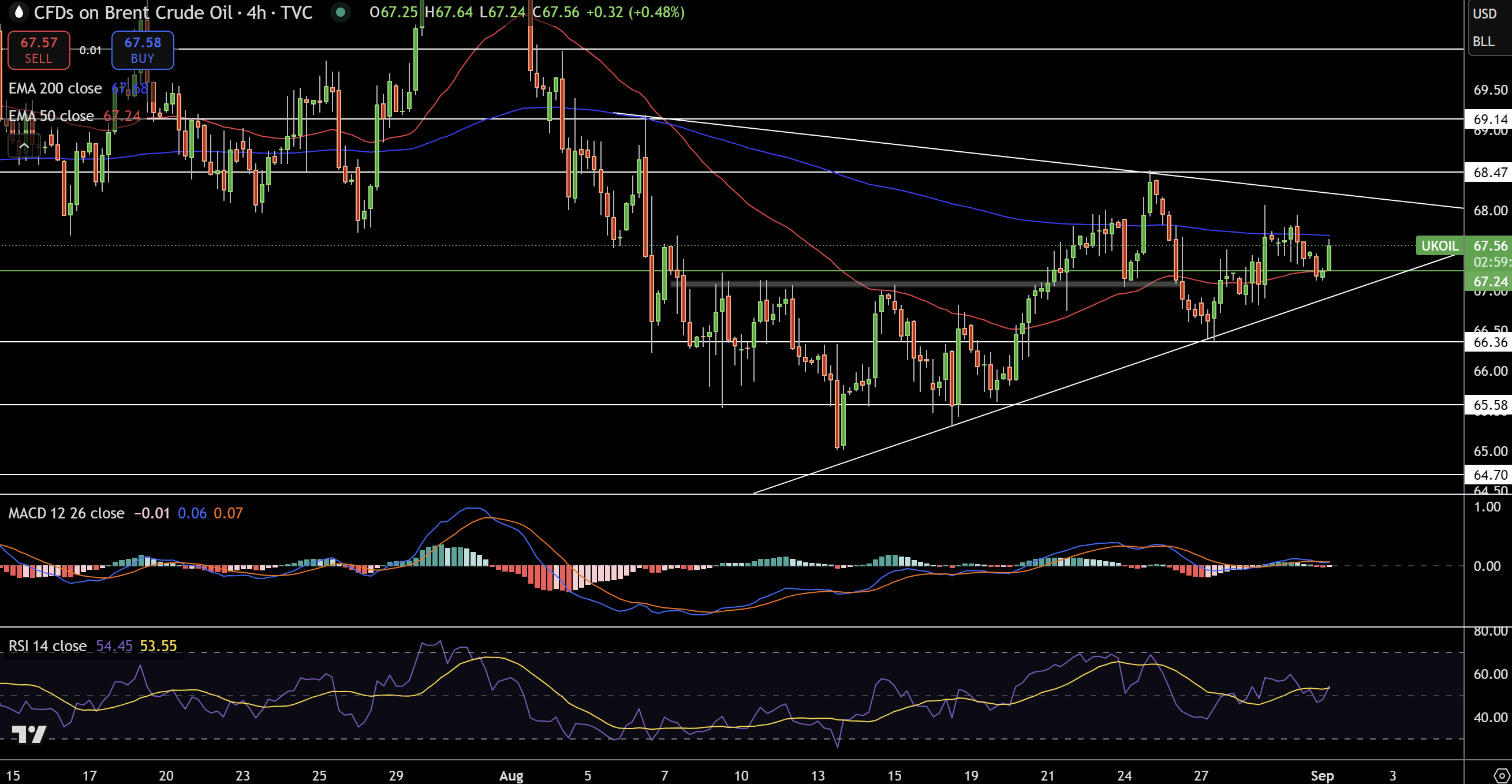Click the 67.57 SELL button

pos(39,50)
